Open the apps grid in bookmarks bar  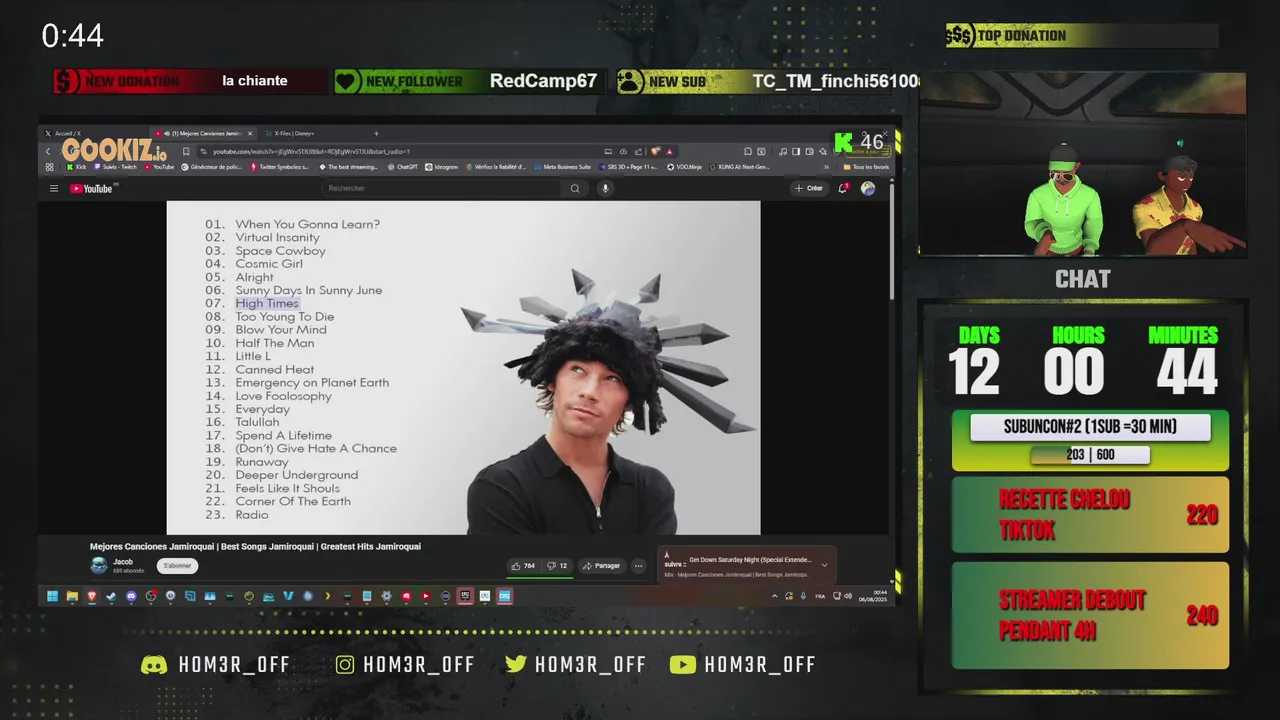click(x=50, y=167)
